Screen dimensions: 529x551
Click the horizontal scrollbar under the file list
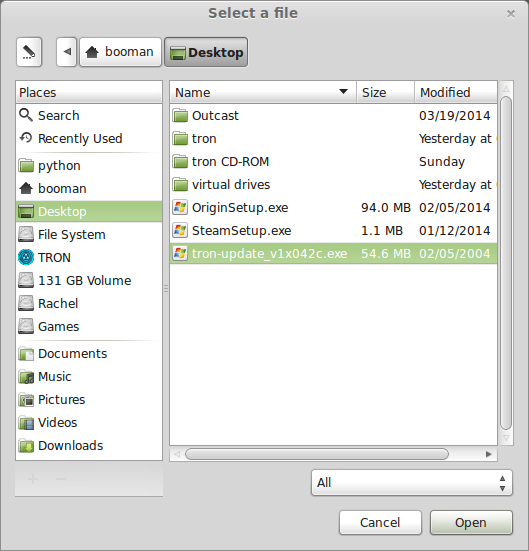pos(317,454)
